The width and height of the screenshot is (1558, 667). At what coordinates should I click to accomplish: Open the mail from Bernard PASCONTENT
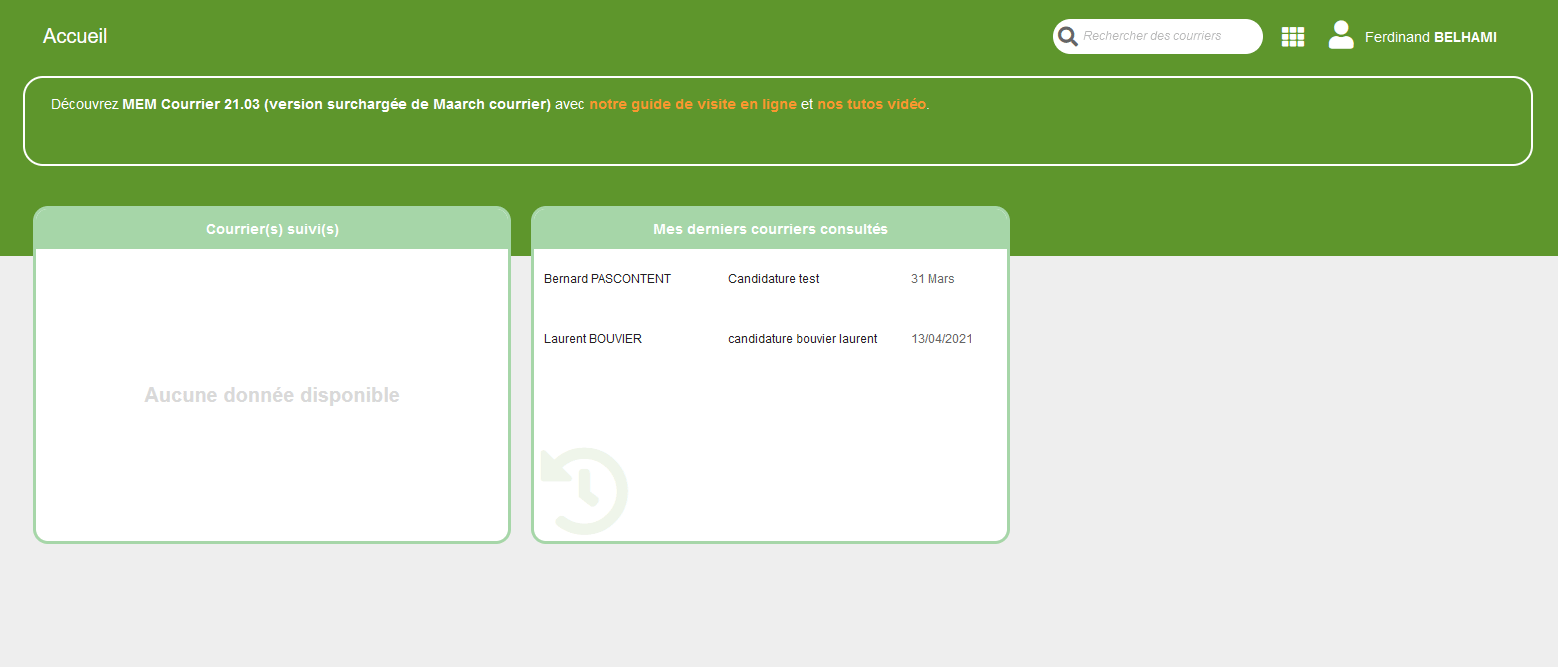(607, 279)
